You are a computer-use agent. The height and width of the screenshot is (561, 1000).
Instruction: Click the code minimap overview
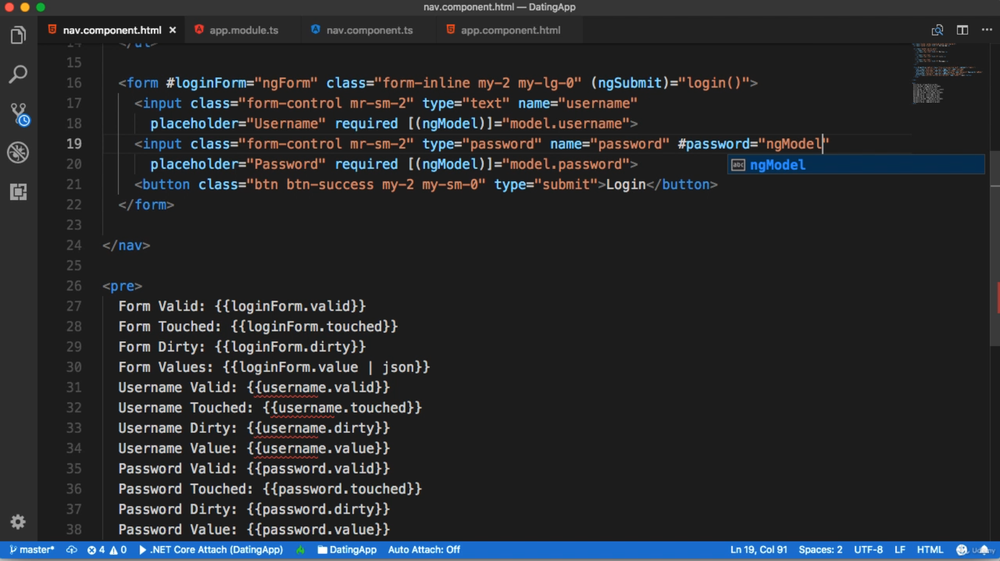(x=947, y=73)
